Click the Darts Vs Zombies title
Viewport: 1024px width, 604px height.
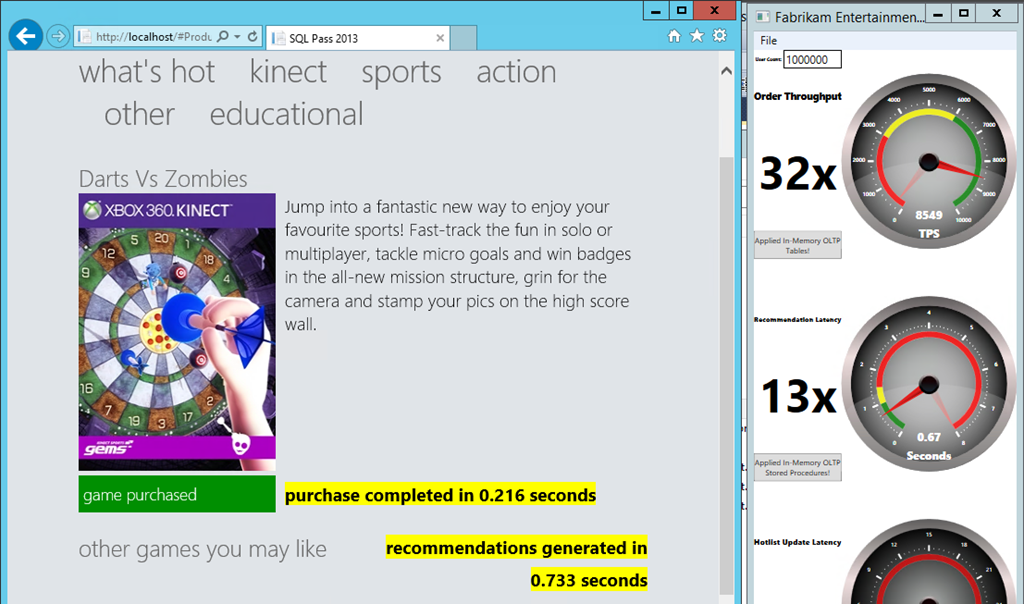tap(163, 178)
